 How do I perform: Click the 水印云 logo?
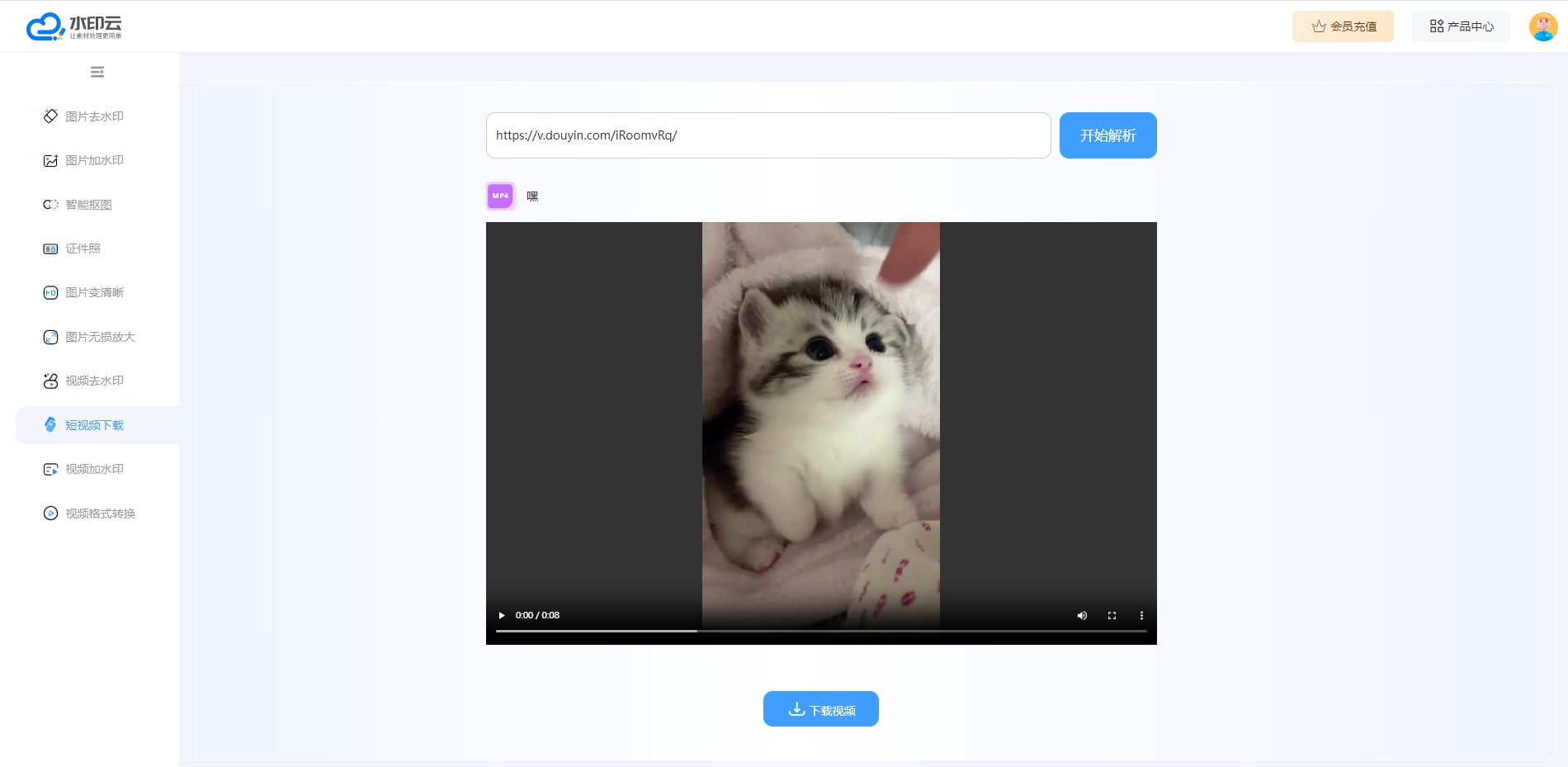(74, 26)
